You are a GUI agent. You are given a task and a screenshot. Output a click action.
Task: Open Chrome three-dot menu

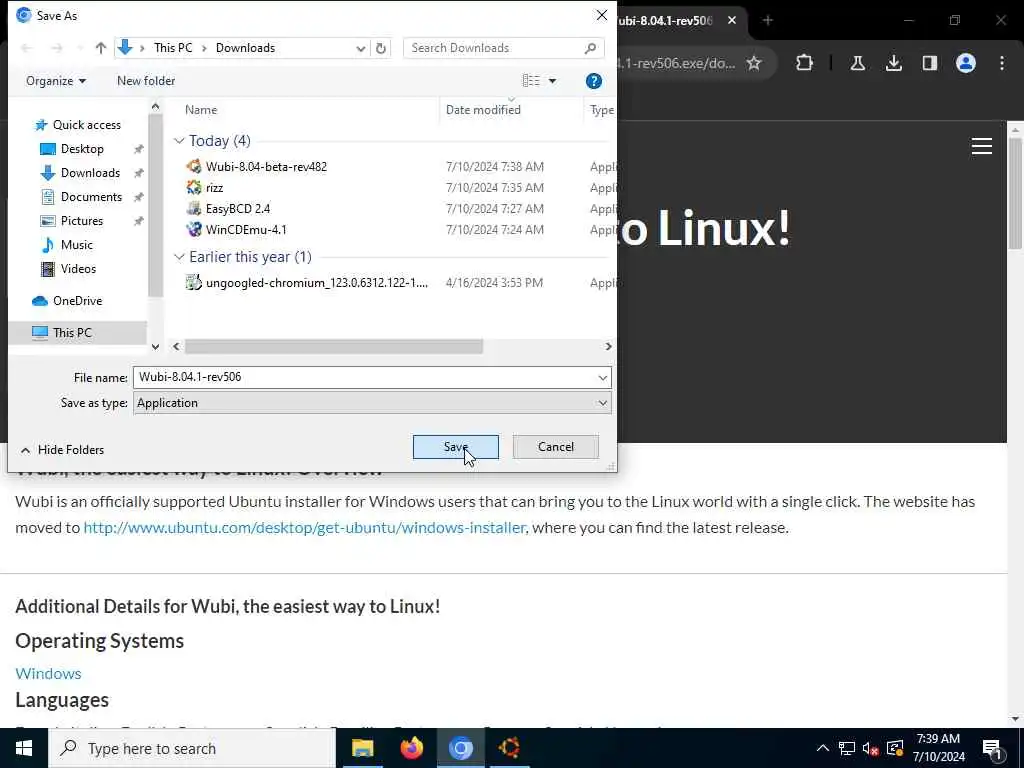tap(1002, 63)
